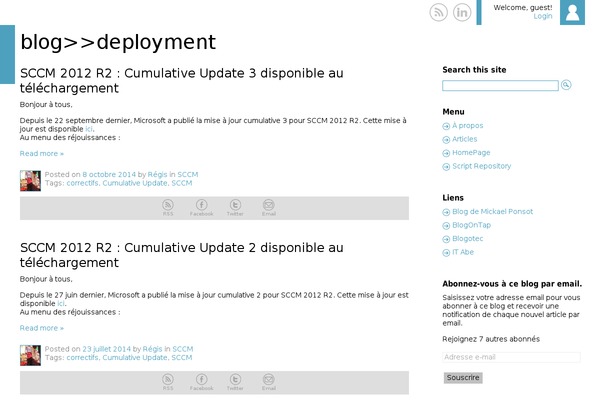Open the RSS feed icon in header
600x400 pixels.
click(x=439, y=12)
